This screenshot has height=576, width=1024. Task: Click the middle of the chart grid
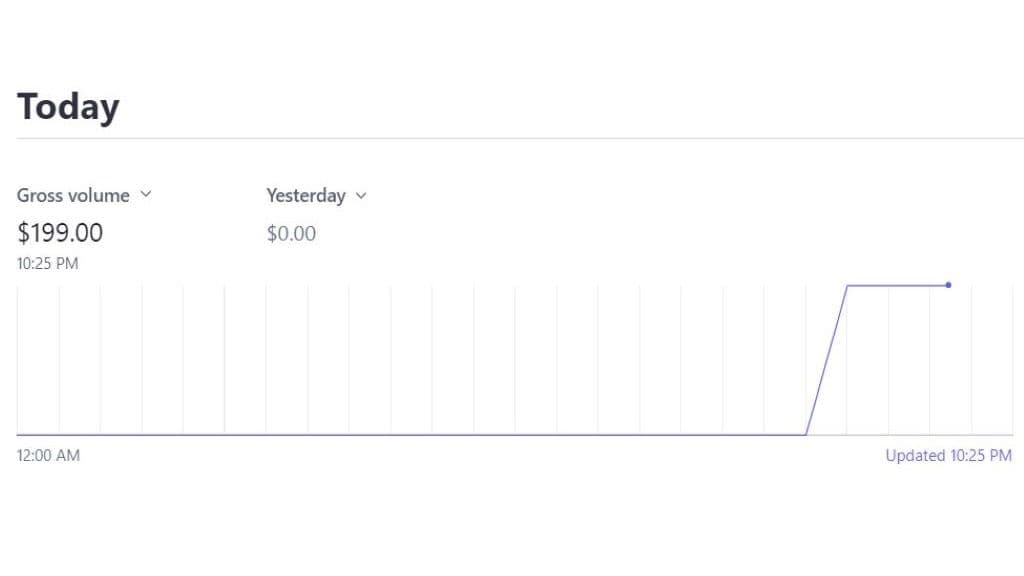[x=515, y=360]
